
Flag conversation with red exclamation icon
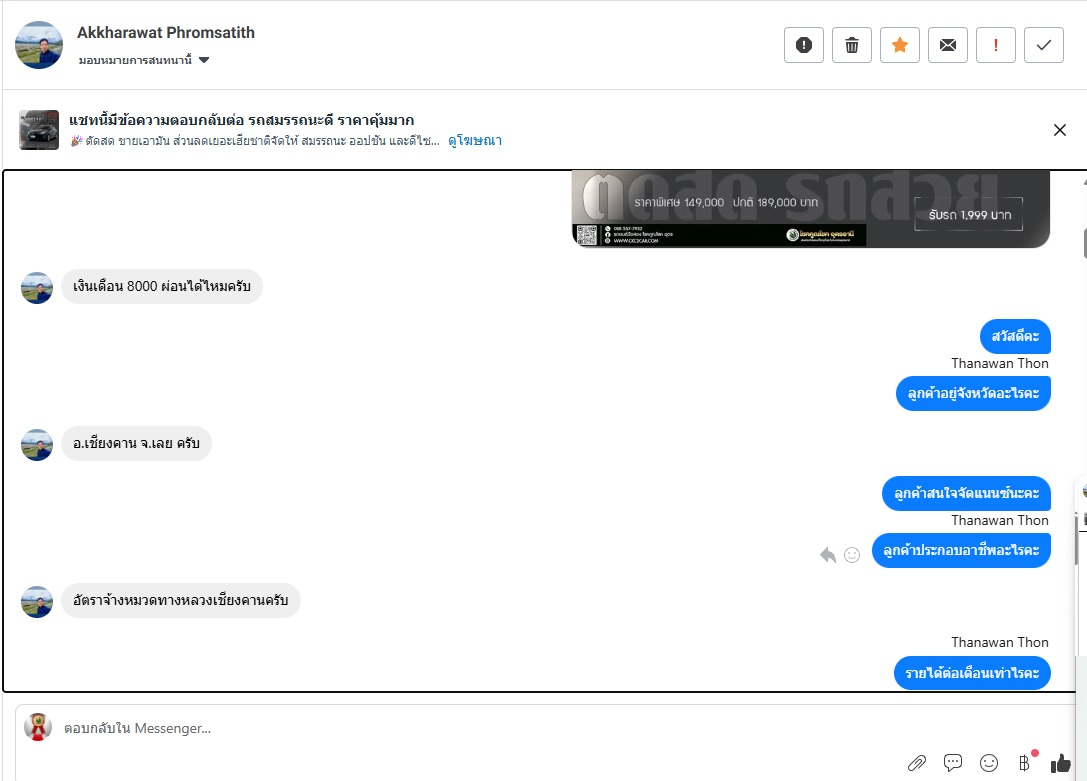995,45
